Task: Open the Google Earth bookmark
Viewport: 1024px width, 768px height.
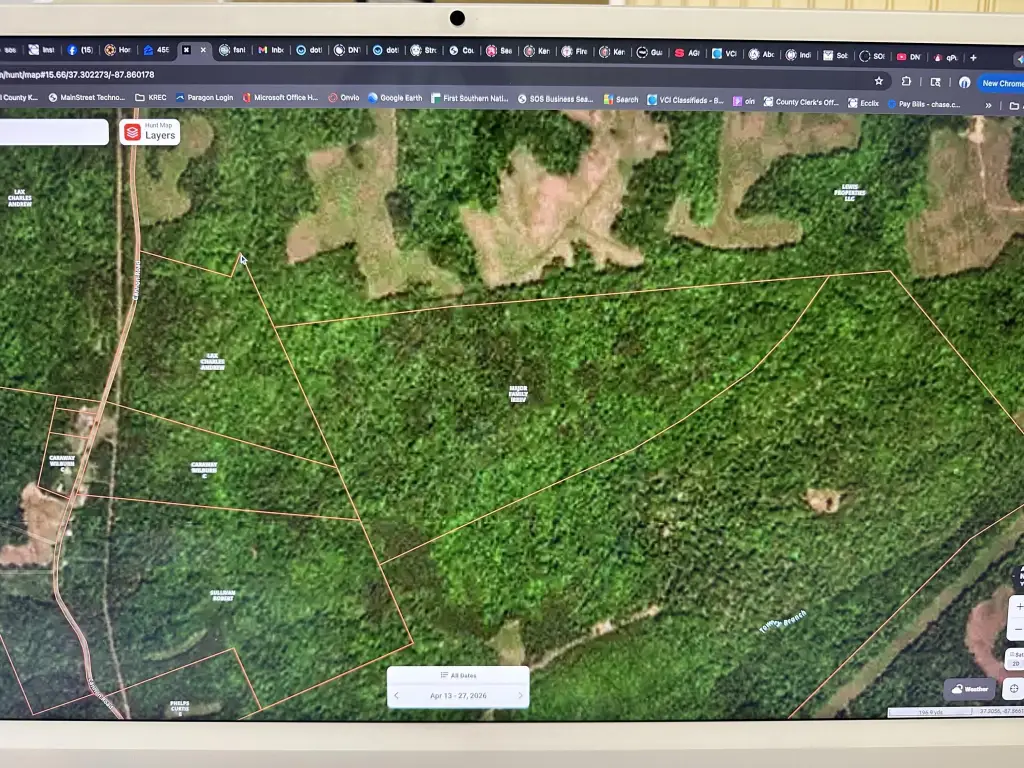Action: [x=395, y=98]
